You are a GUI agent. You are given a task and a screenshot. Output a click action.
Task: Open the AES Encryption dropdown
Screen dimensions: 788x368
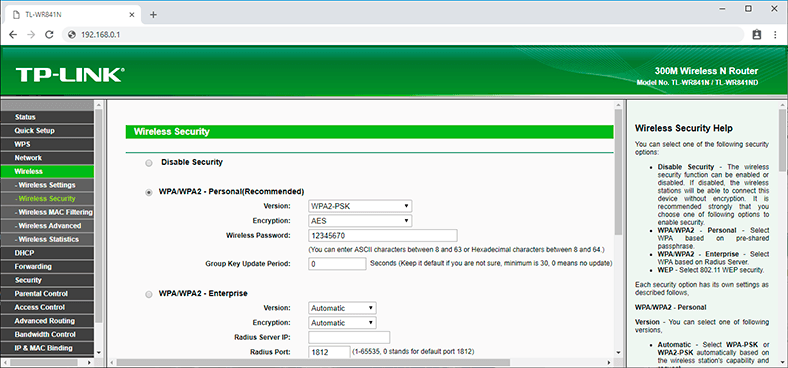[360, 221]
